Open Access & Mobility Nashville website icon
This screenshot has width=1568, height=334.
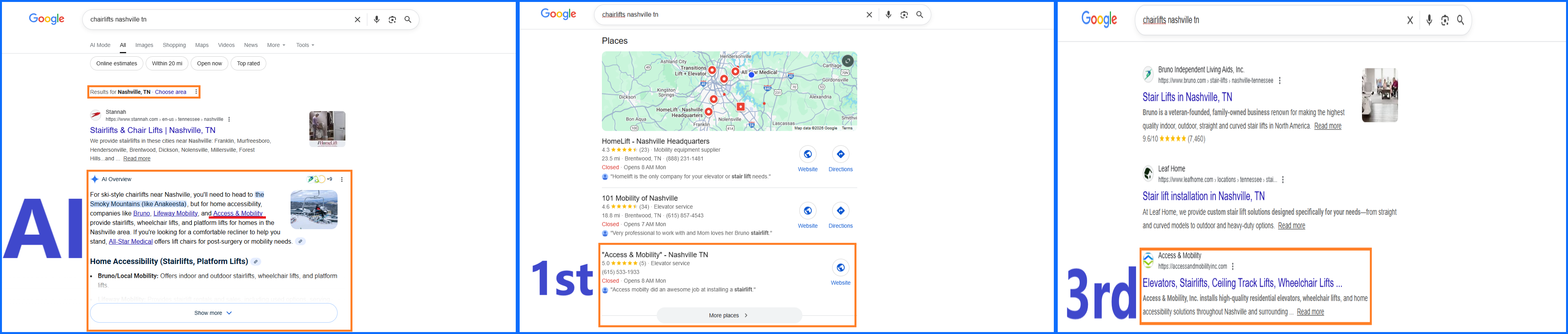pos(841,268)
